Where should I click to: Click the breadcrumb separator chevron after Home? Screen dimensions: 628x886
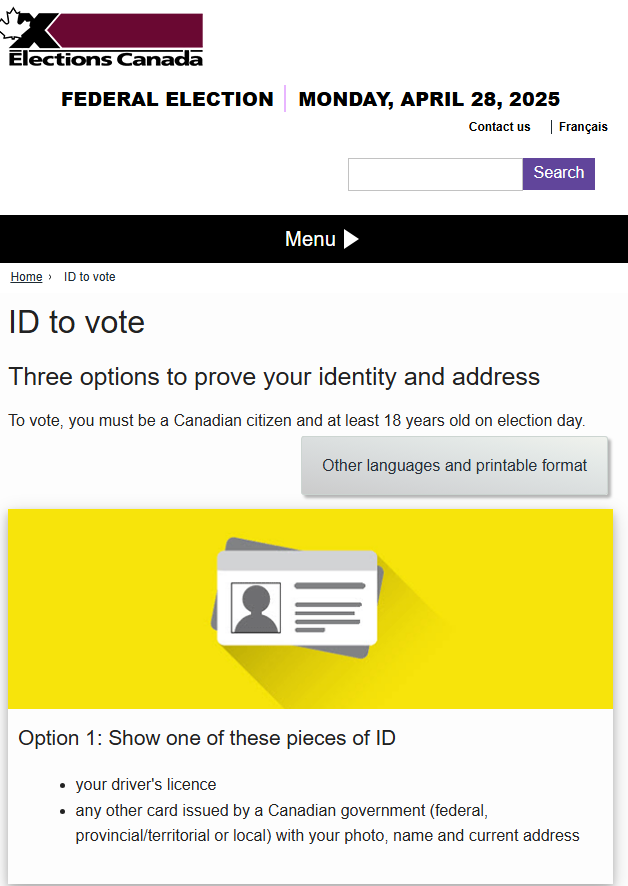[50, 277]
